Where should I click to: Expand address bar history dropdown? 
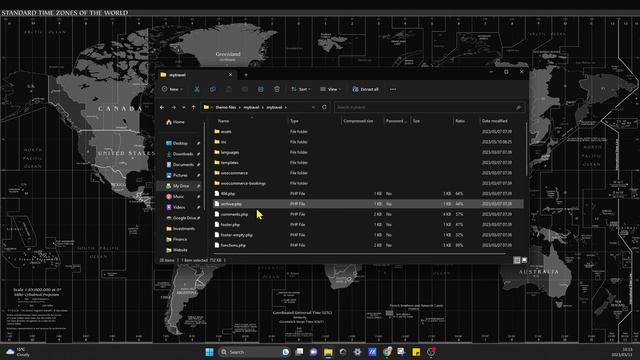tap(313, 107)
